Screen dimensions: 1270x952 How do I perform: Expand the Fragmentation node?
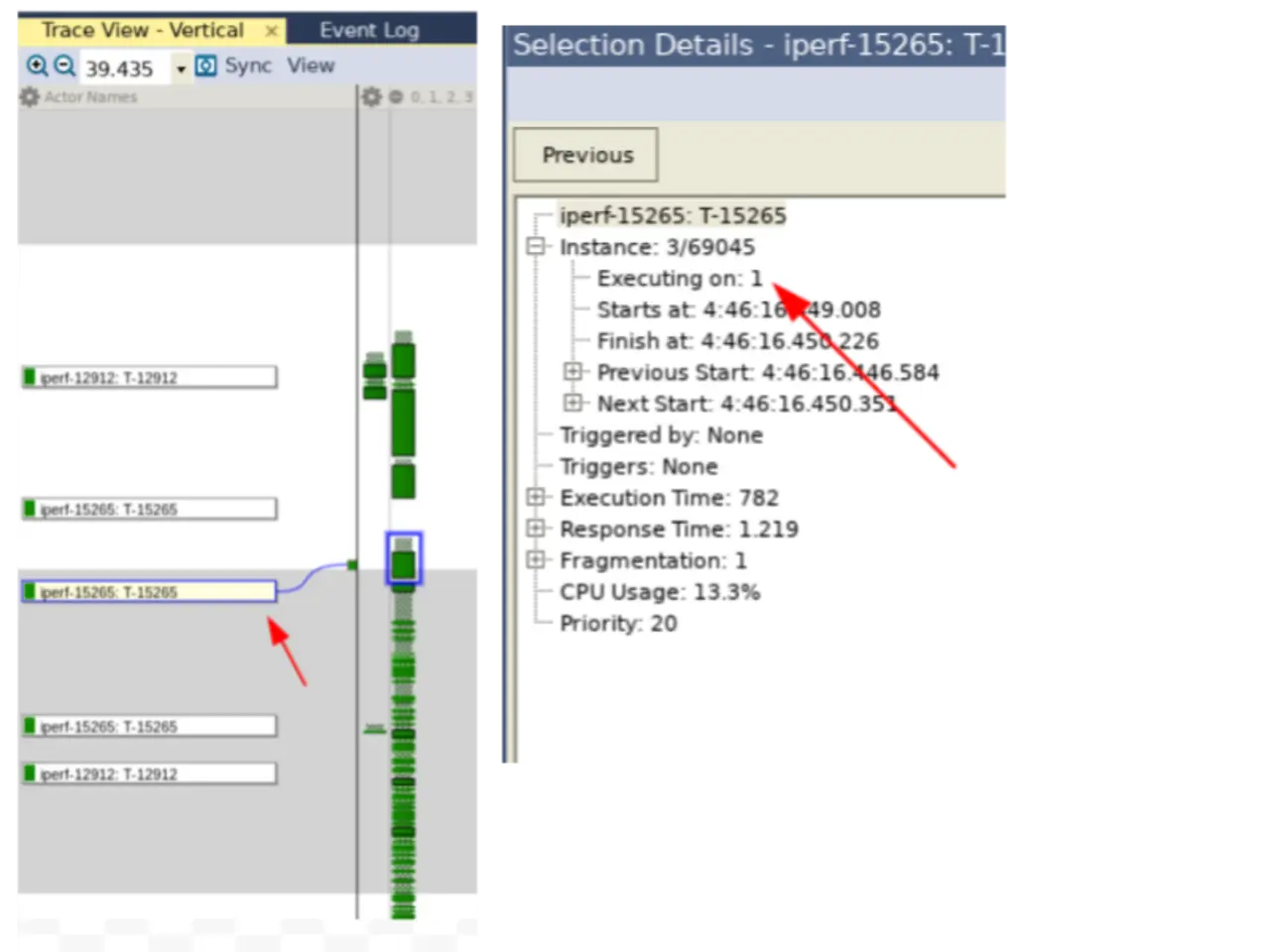536,560
